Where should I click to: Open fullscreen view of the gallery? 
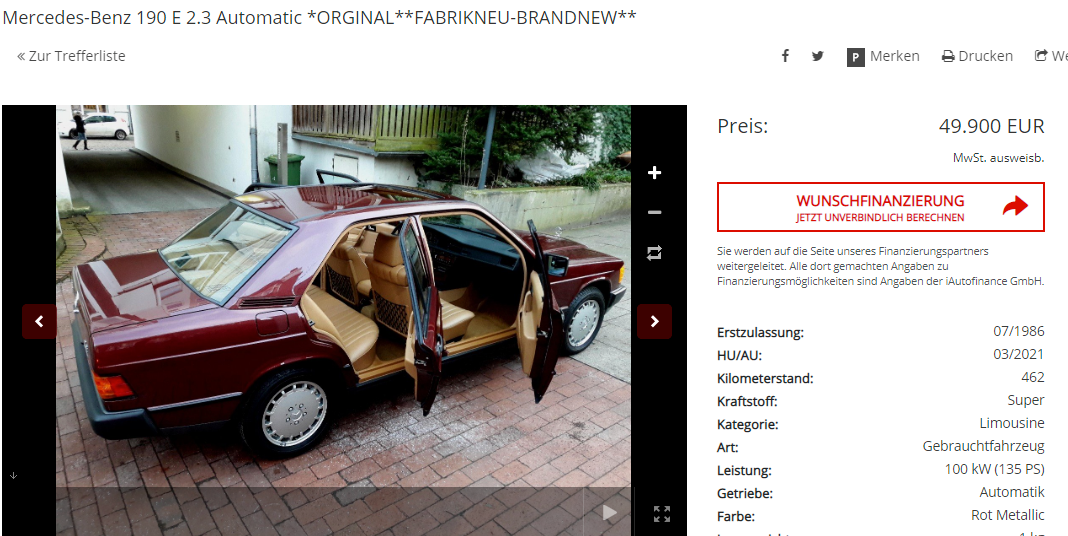(661, 514)
